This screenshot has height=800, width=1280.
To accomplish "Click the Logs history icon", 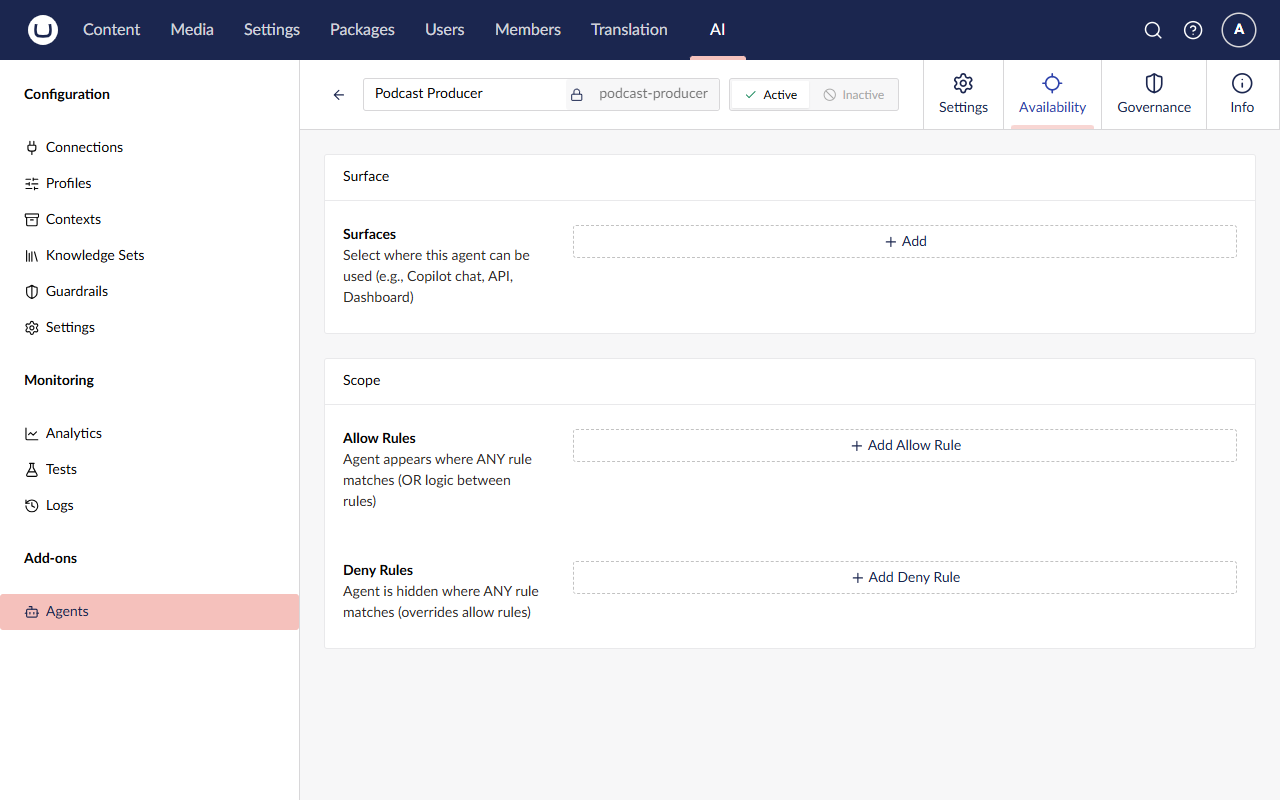I will [32, 505].
